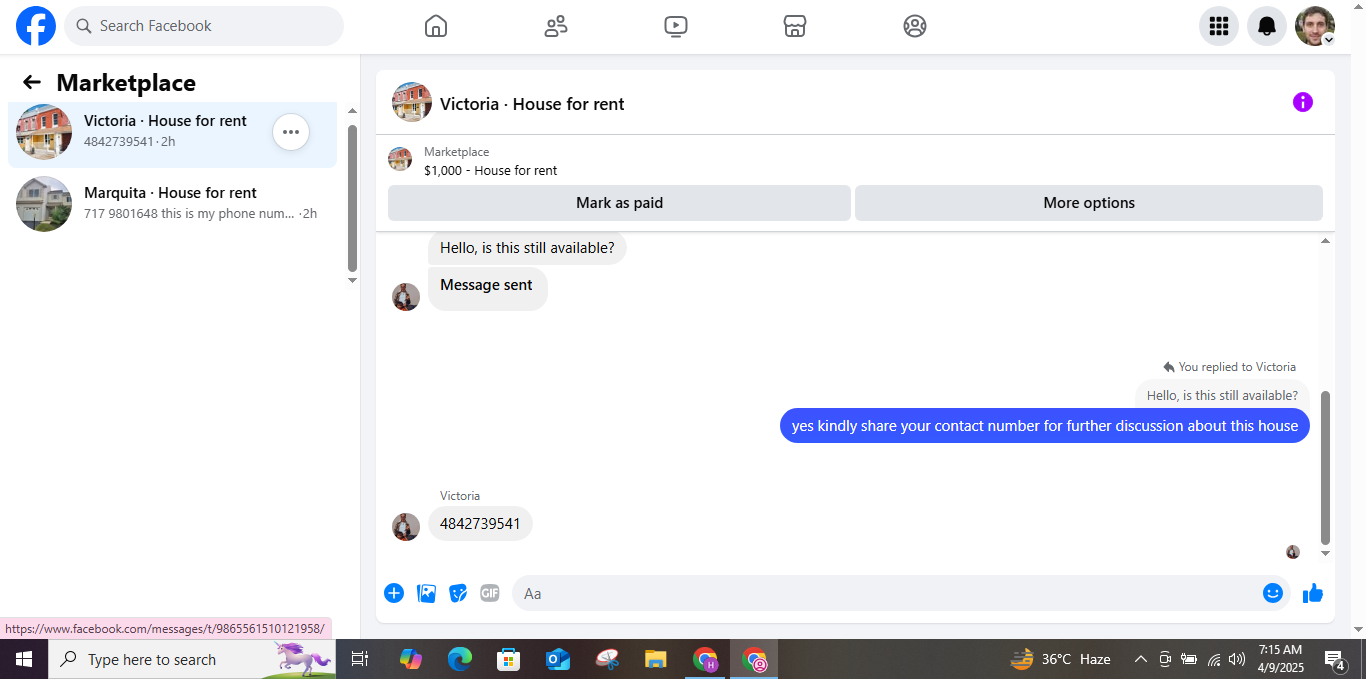Choose a sticker icon in composer
The width and height of the screenshot is (1366, 679).
[x=458, y=593]
